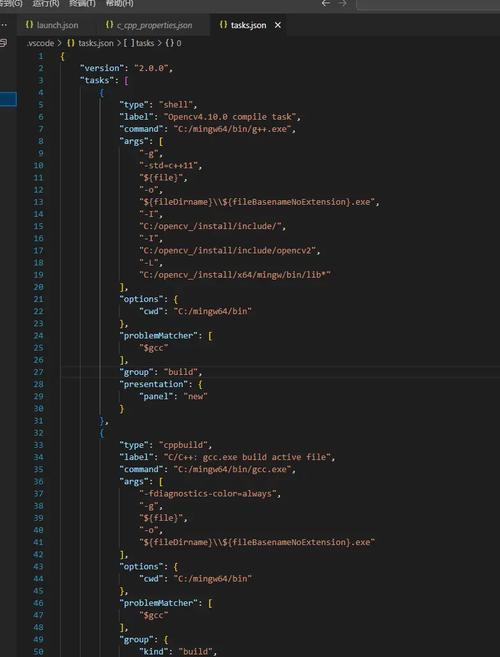Open the 帮助(H) Help menu
Screen dimensions: 500x657
tap(119, 3)
